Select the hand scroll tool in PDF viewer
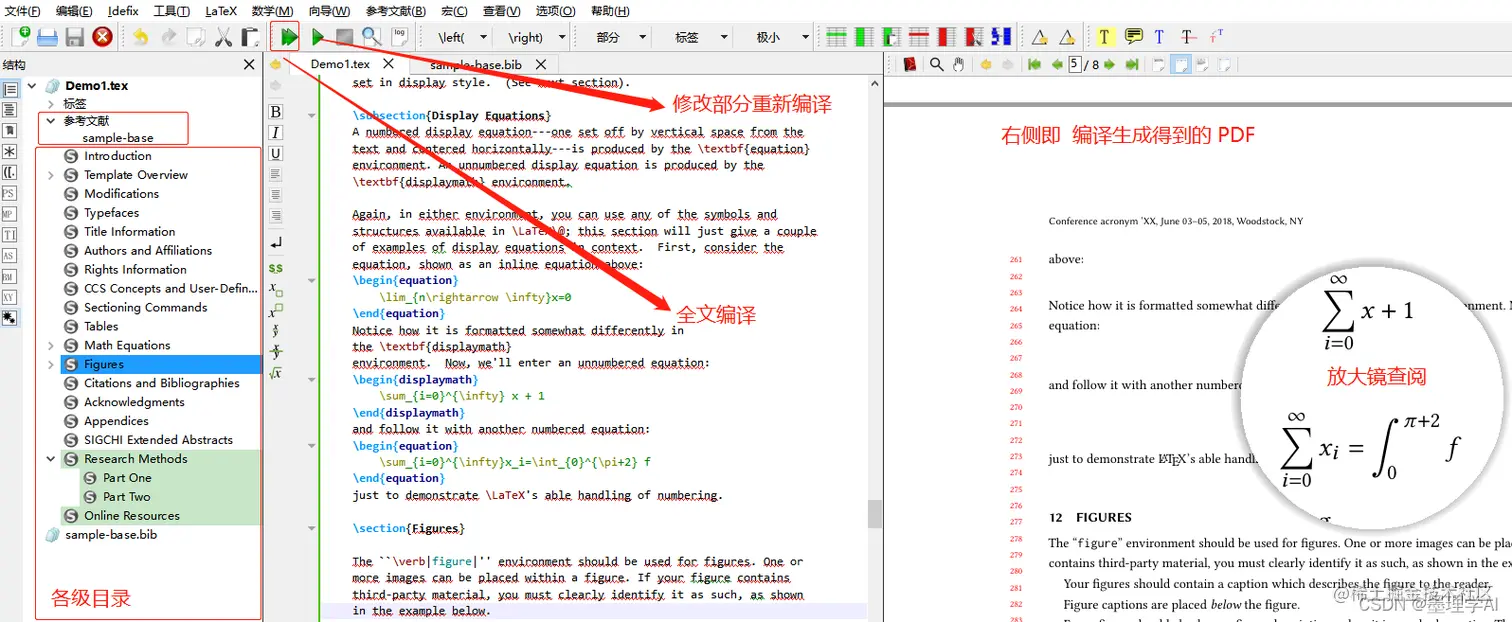This screenshot has height=622, width=1512. click(959, 64)
